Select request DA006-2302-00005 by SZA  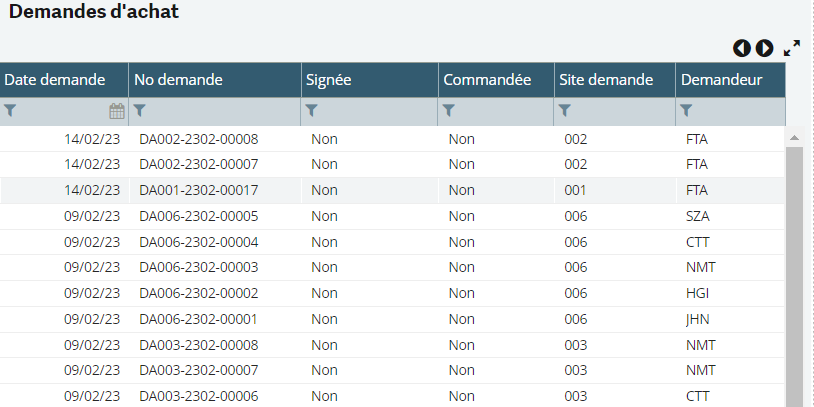click(198, 216)
